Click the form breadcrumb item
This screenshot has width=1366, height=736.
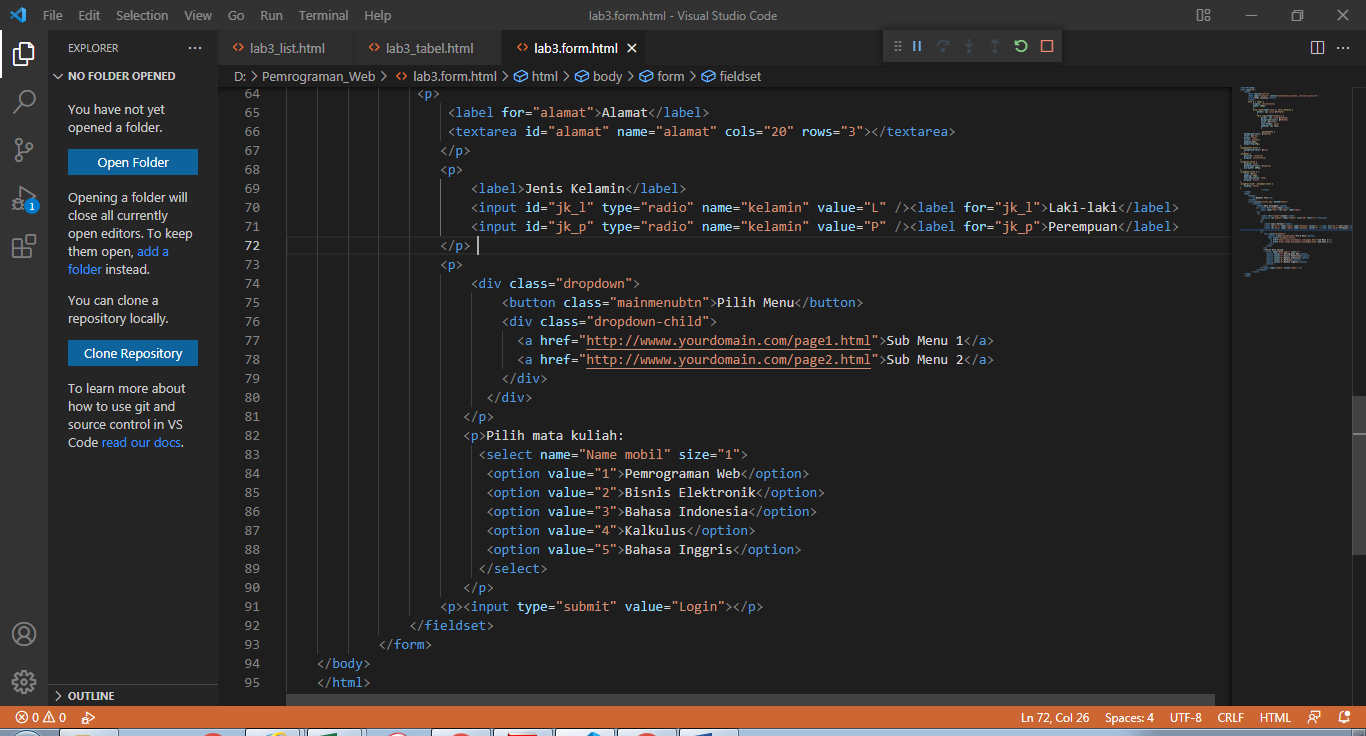click(662, 76)
